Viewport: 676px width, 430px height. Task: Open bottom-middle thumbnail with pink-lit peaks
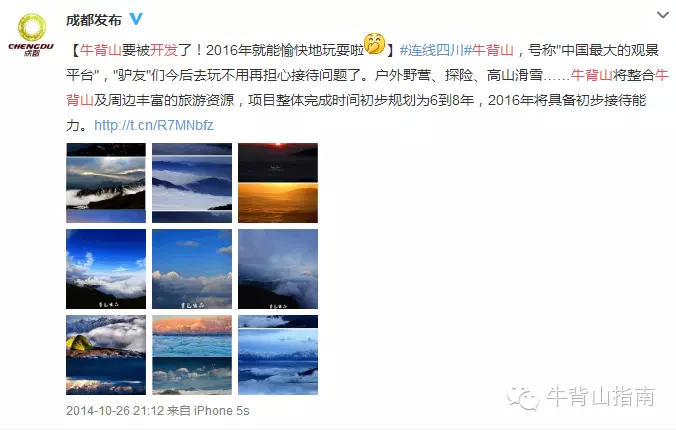[192, 355]
